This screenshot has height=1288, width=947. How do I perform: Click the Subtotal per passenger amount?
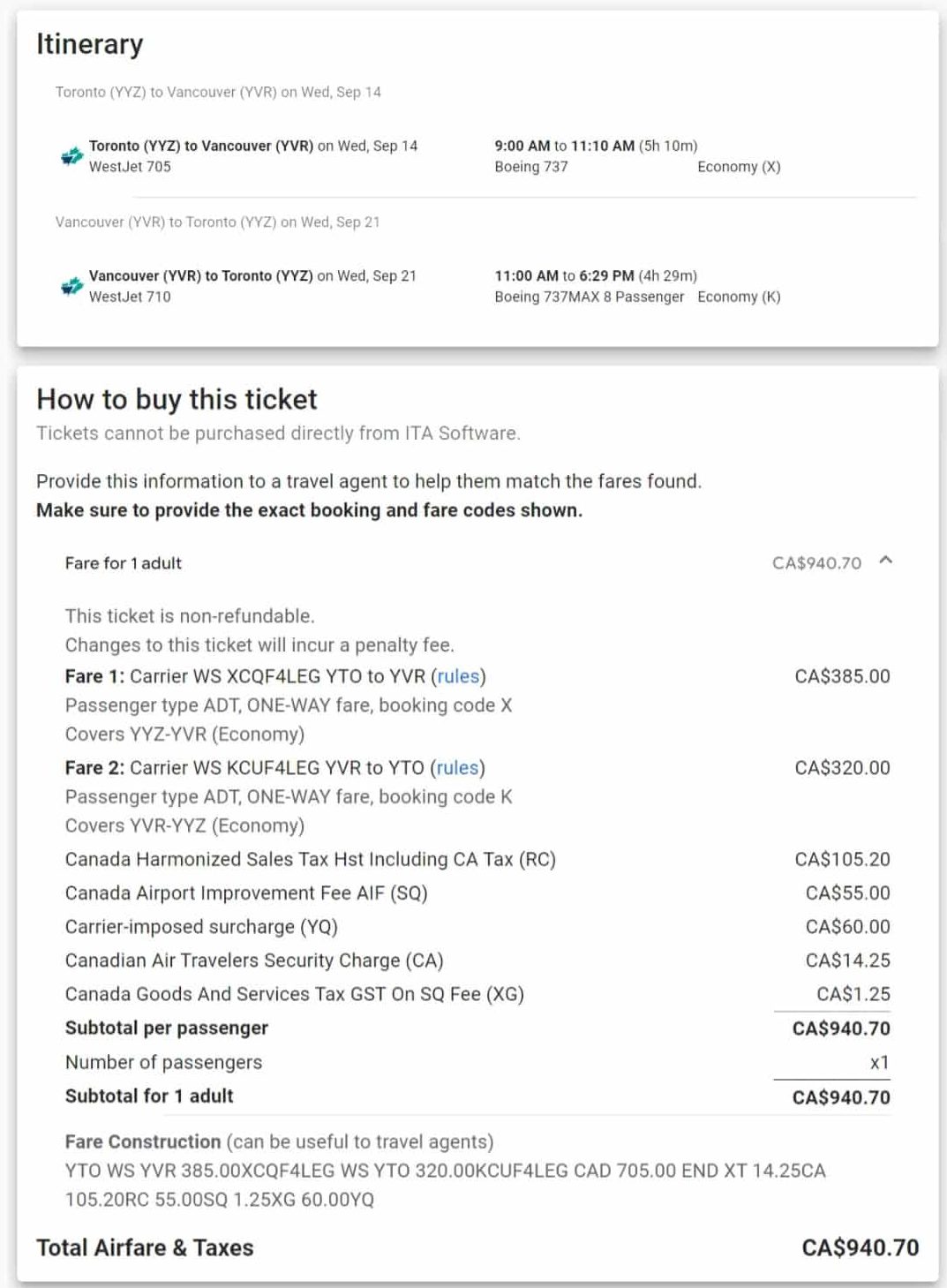point(840,1028)
